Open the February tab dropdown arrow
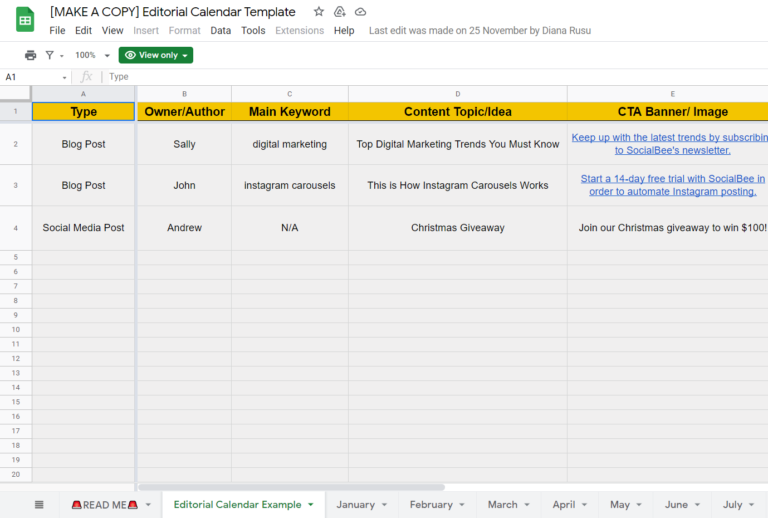 pos(462,505)
